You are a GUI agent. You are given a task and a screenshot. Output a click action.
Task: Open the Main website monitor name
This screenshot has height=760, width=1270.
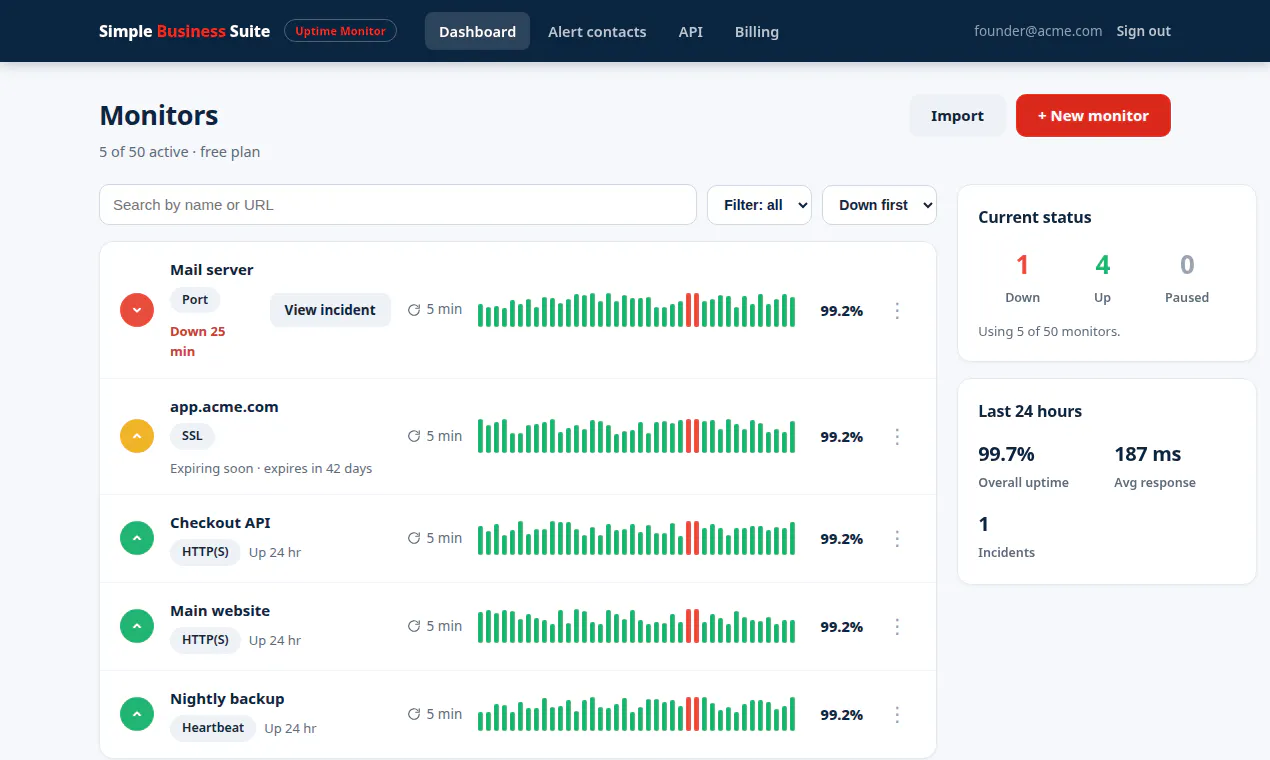[x=220, y=611]
